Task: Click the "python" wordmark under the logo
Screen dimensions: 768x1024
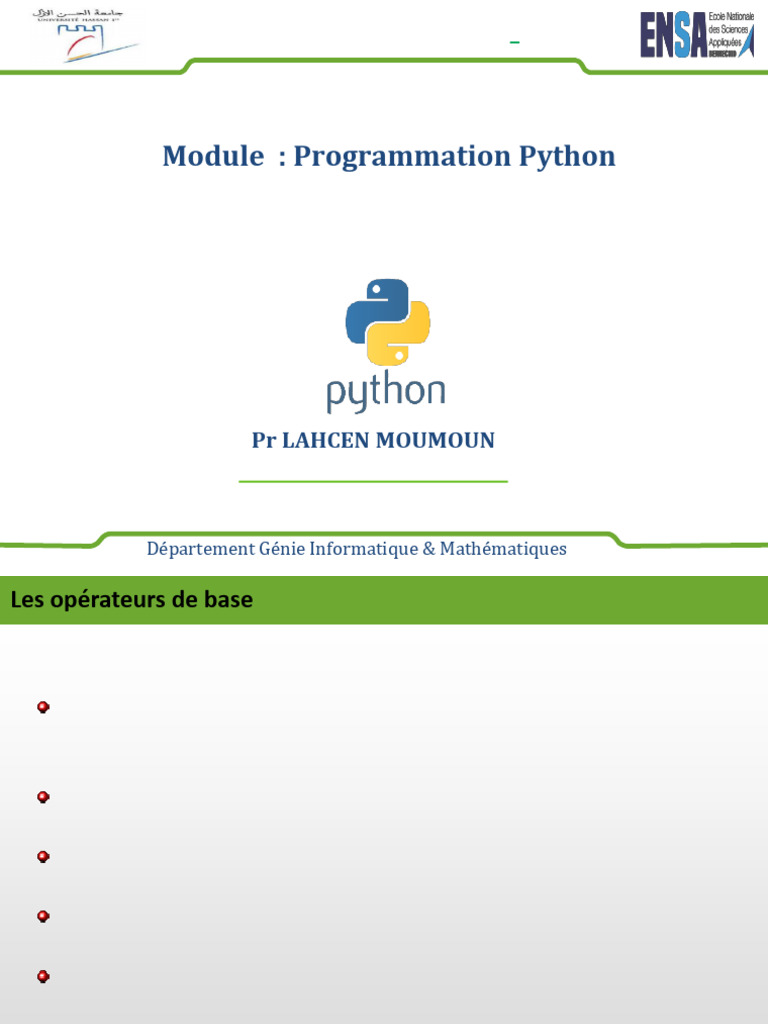Action: (x=386, y=391)
